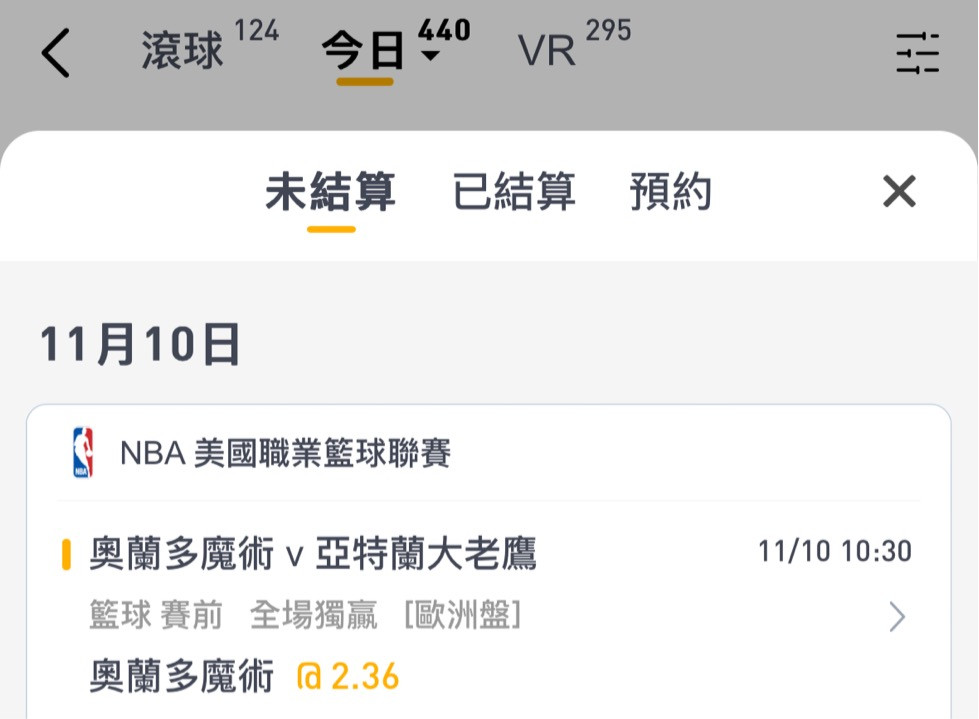Open the 已結算 tab
Screen dimensions: 979x719
(514, 192)
